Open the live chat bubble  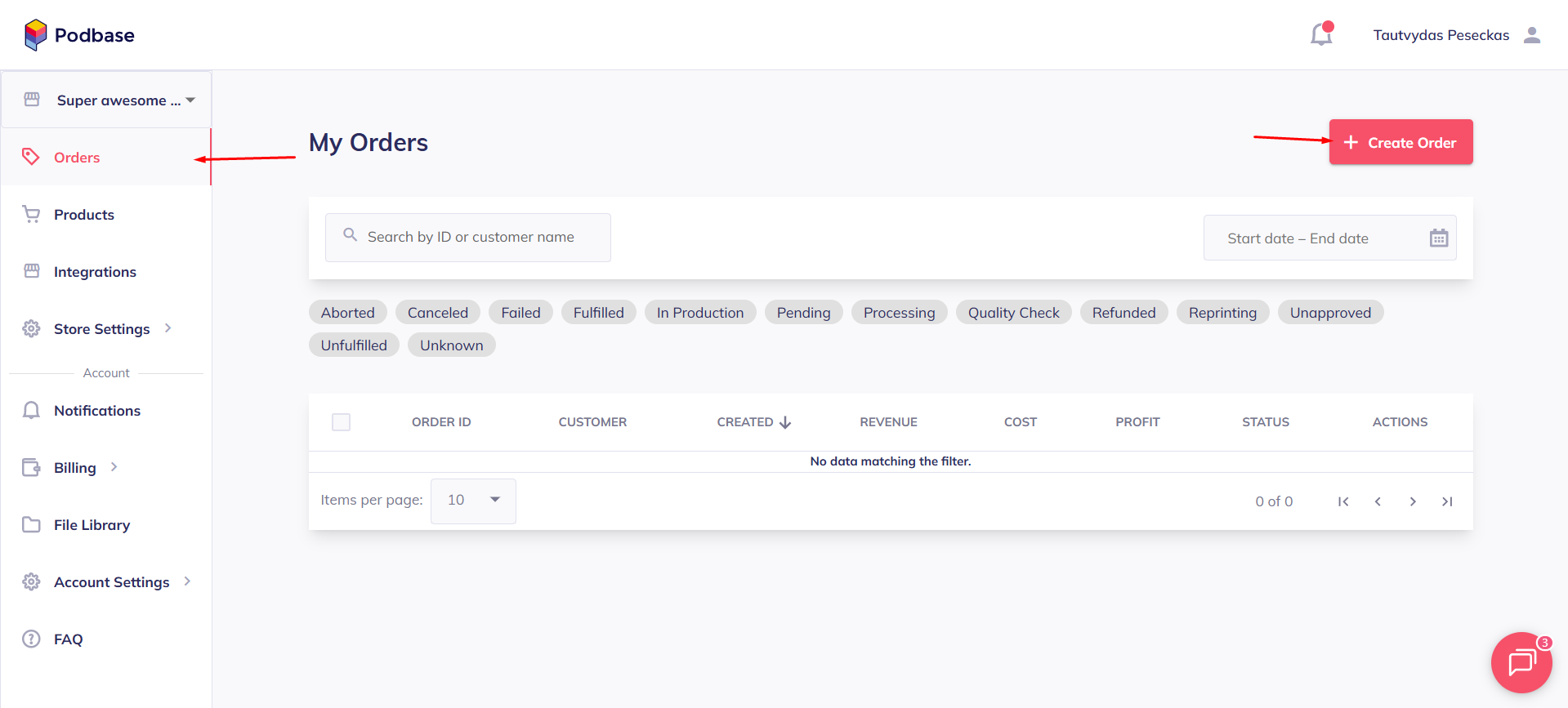1521,662
